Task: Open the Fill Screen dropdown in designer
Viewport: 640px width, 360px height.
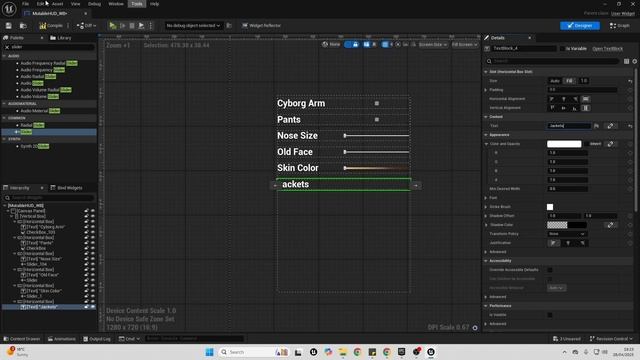Action: (464, 44)
